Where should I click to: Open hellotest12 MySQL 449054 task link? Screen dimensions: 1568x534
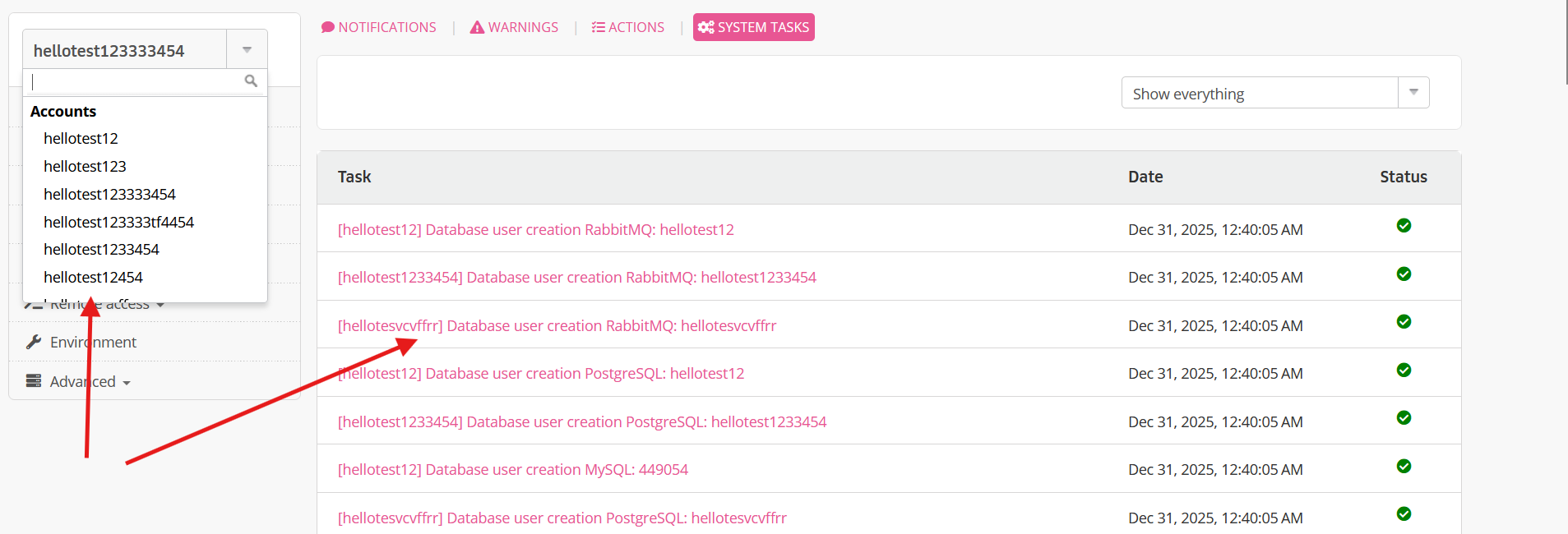(512, 470)
